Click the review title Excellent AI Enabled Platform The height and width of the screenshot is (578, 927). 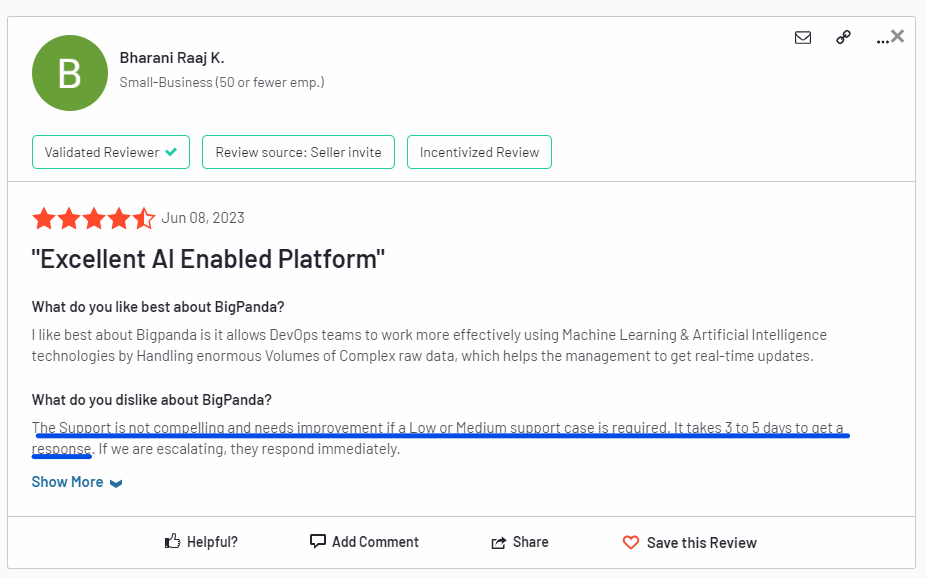coord(208,260)
